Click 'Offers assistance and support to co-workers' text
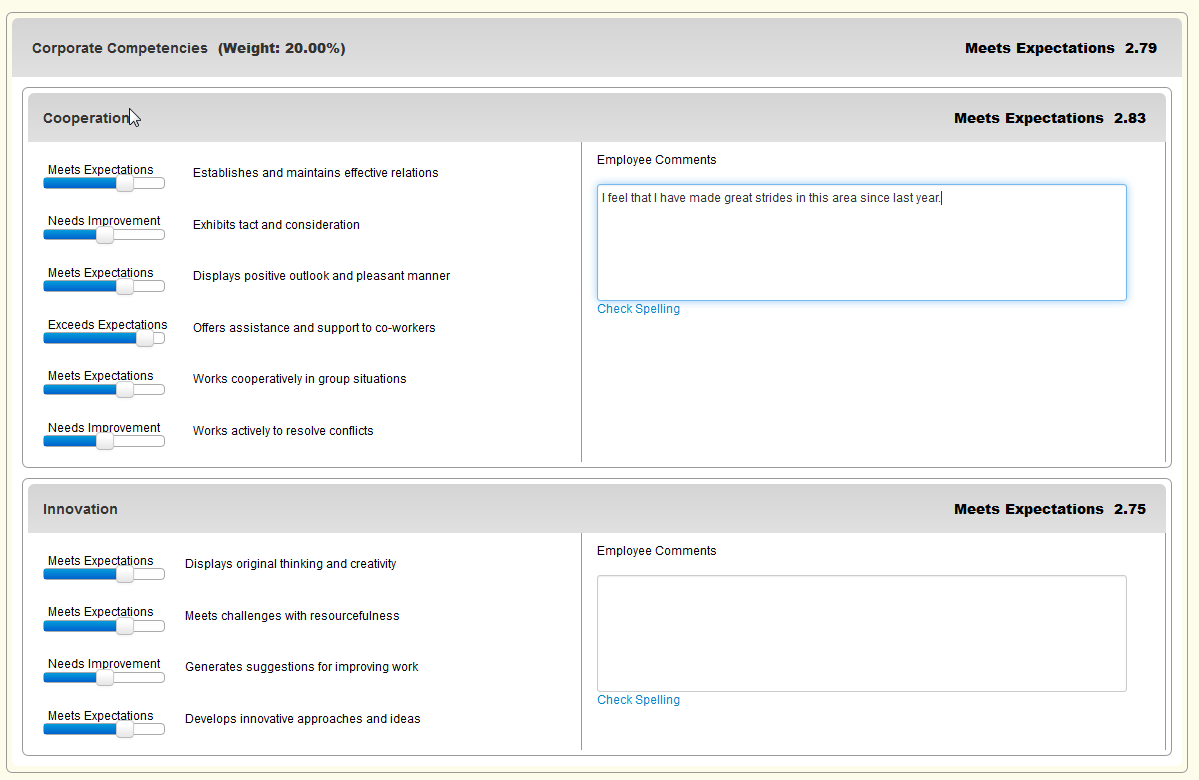This screenshot has width=1199, height=780. [314, 328]
